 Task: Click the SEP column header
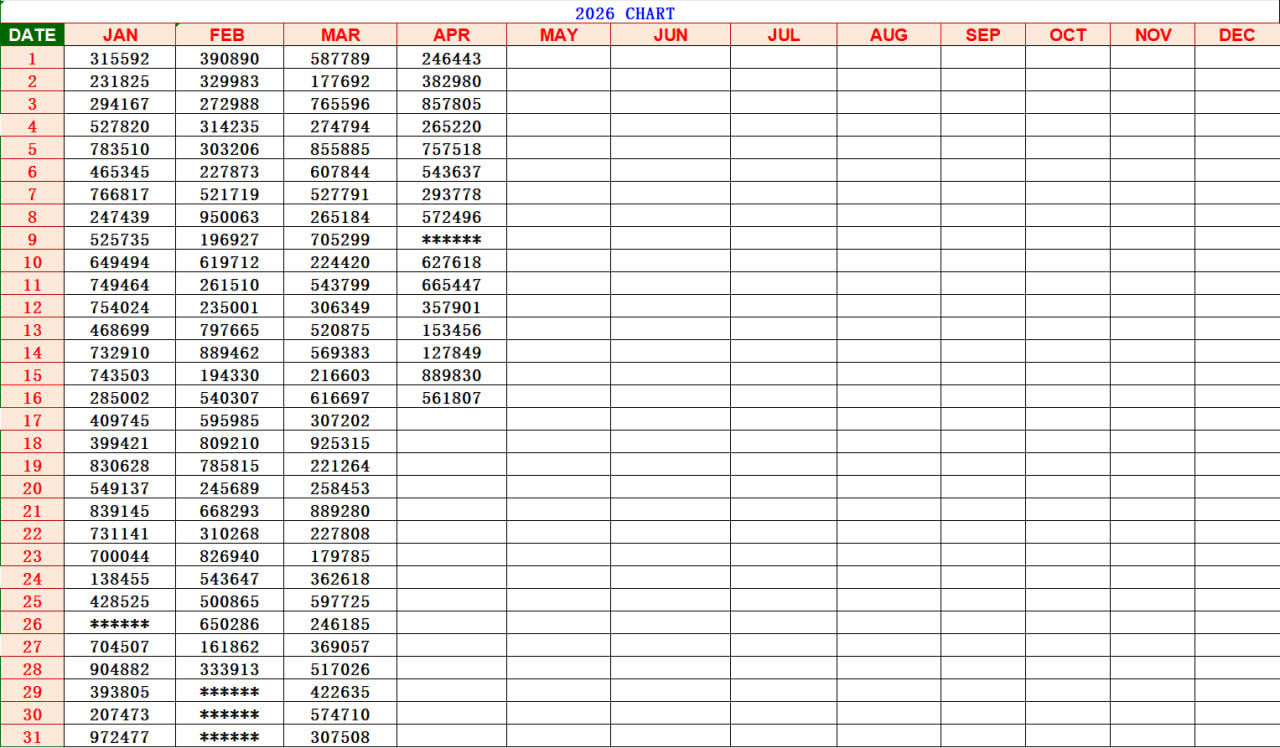pos(982,35)
